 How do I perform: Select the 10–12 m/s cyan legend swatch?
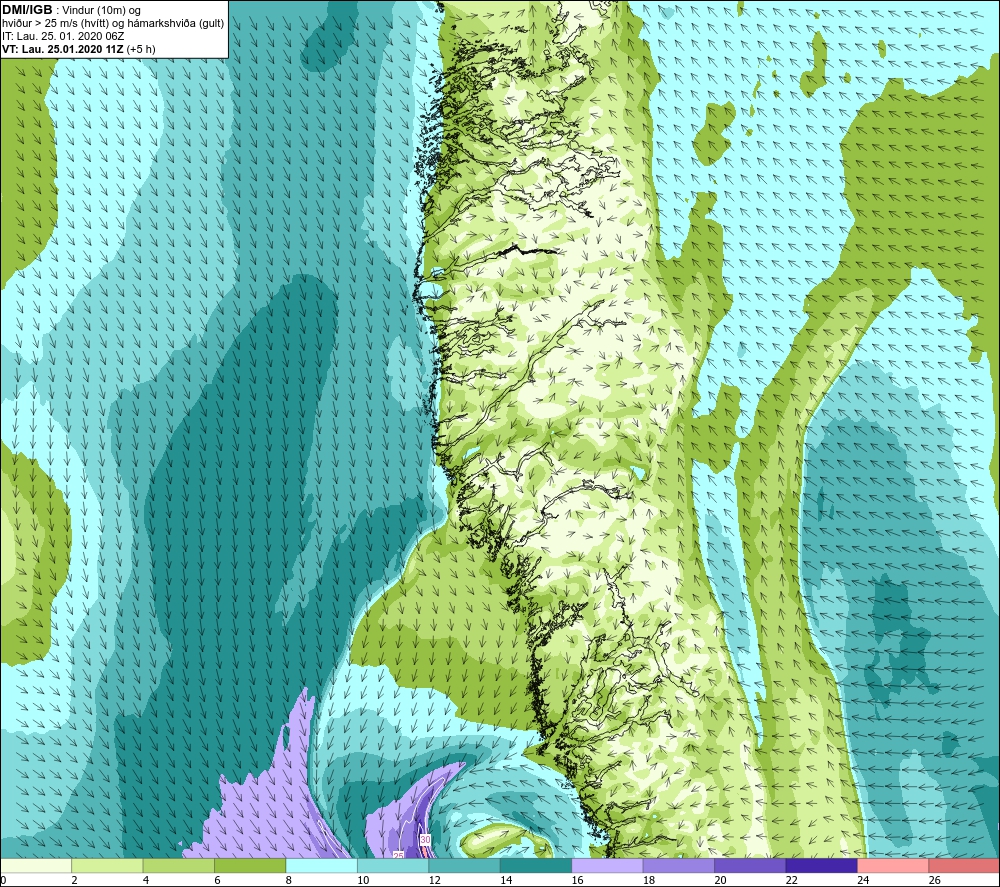393,866
